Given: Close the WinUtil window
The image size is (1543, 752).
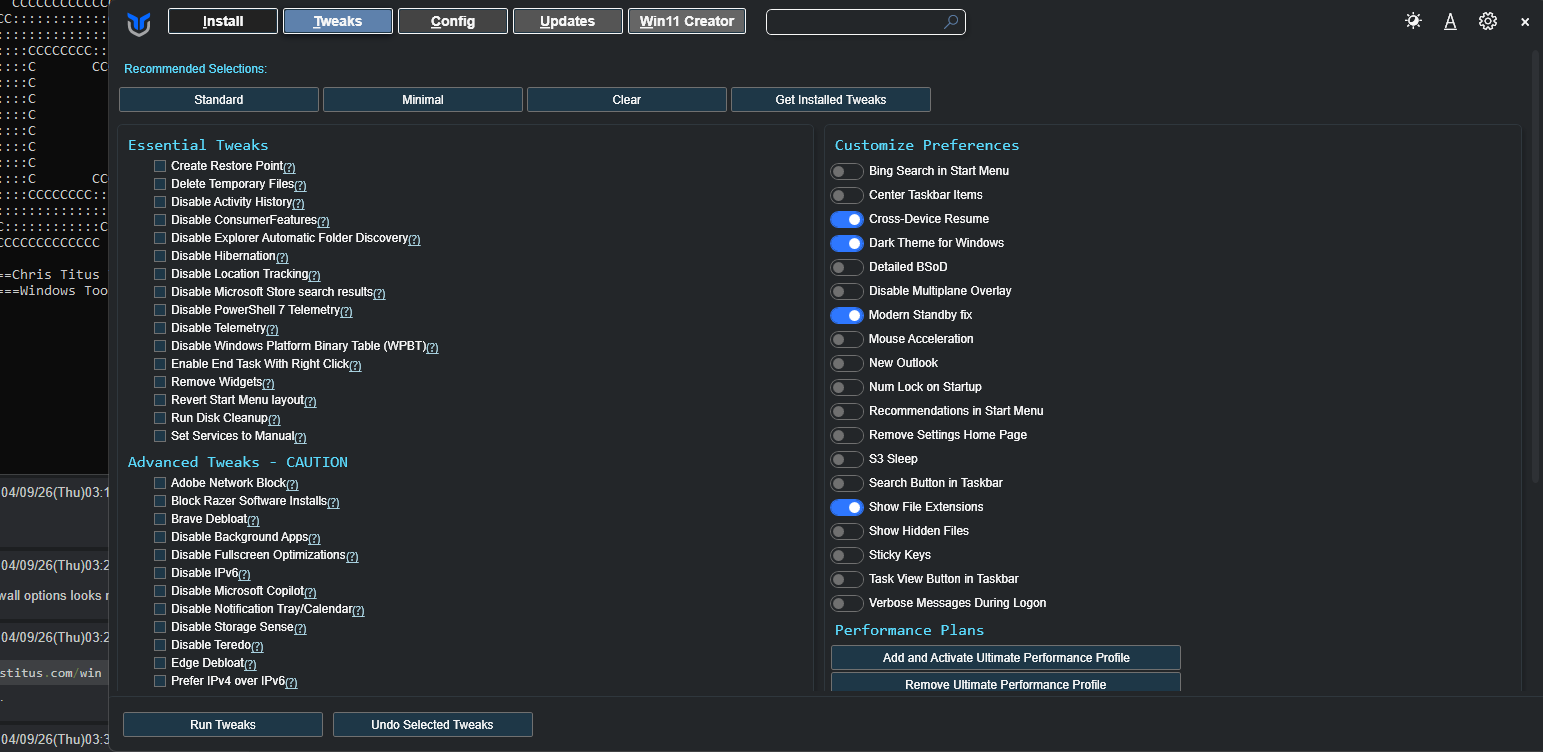Looking at the screenshot, I should [x=1525, y=21].
